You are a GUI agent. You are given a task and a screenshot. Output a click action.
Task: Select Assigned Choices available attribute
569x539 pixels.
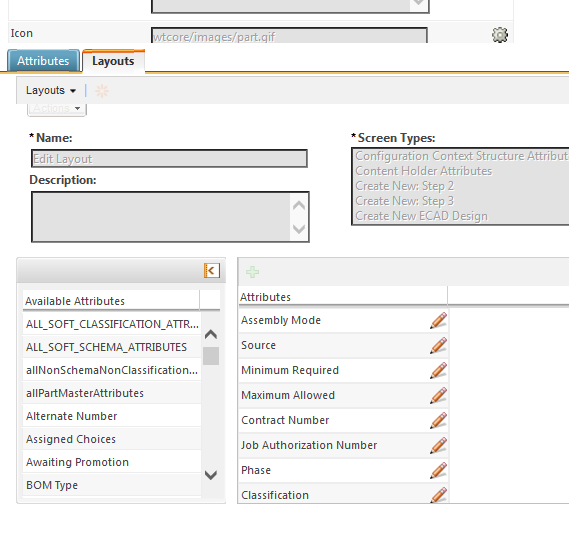click(112, 439)
